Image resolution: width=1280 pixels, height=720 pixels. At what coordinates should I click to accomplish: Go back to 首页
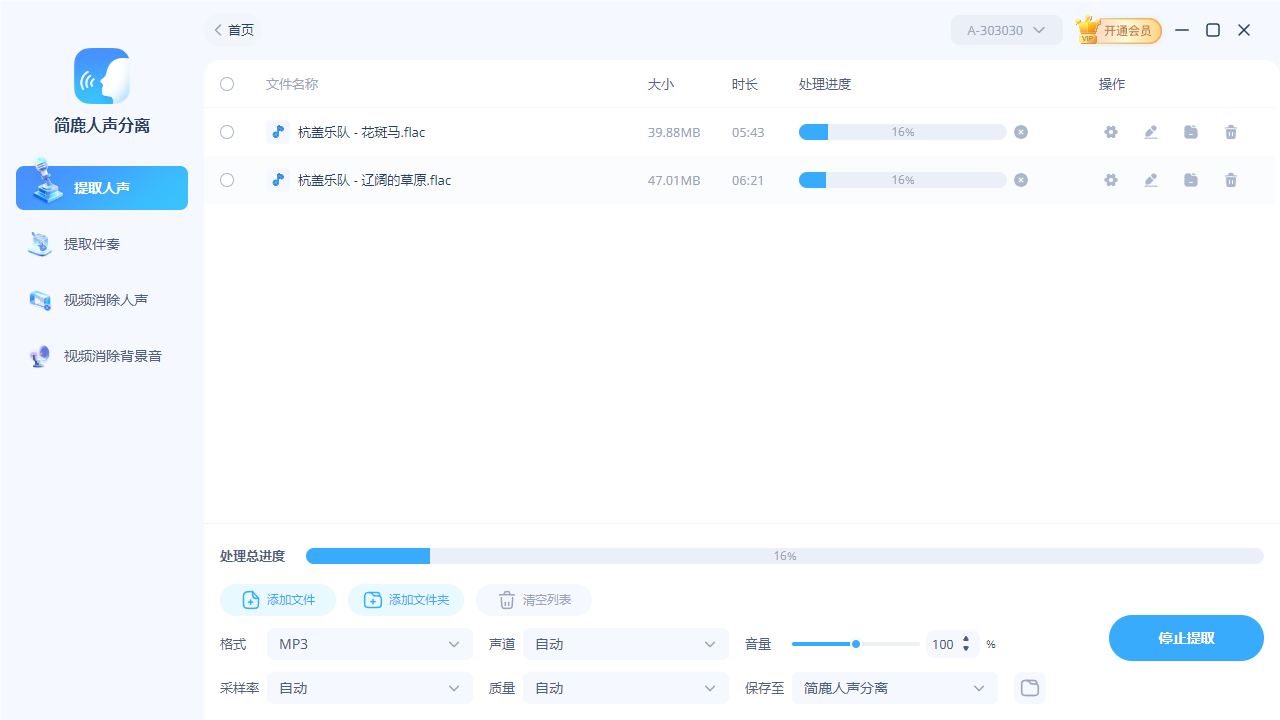(x=232, y=30)
